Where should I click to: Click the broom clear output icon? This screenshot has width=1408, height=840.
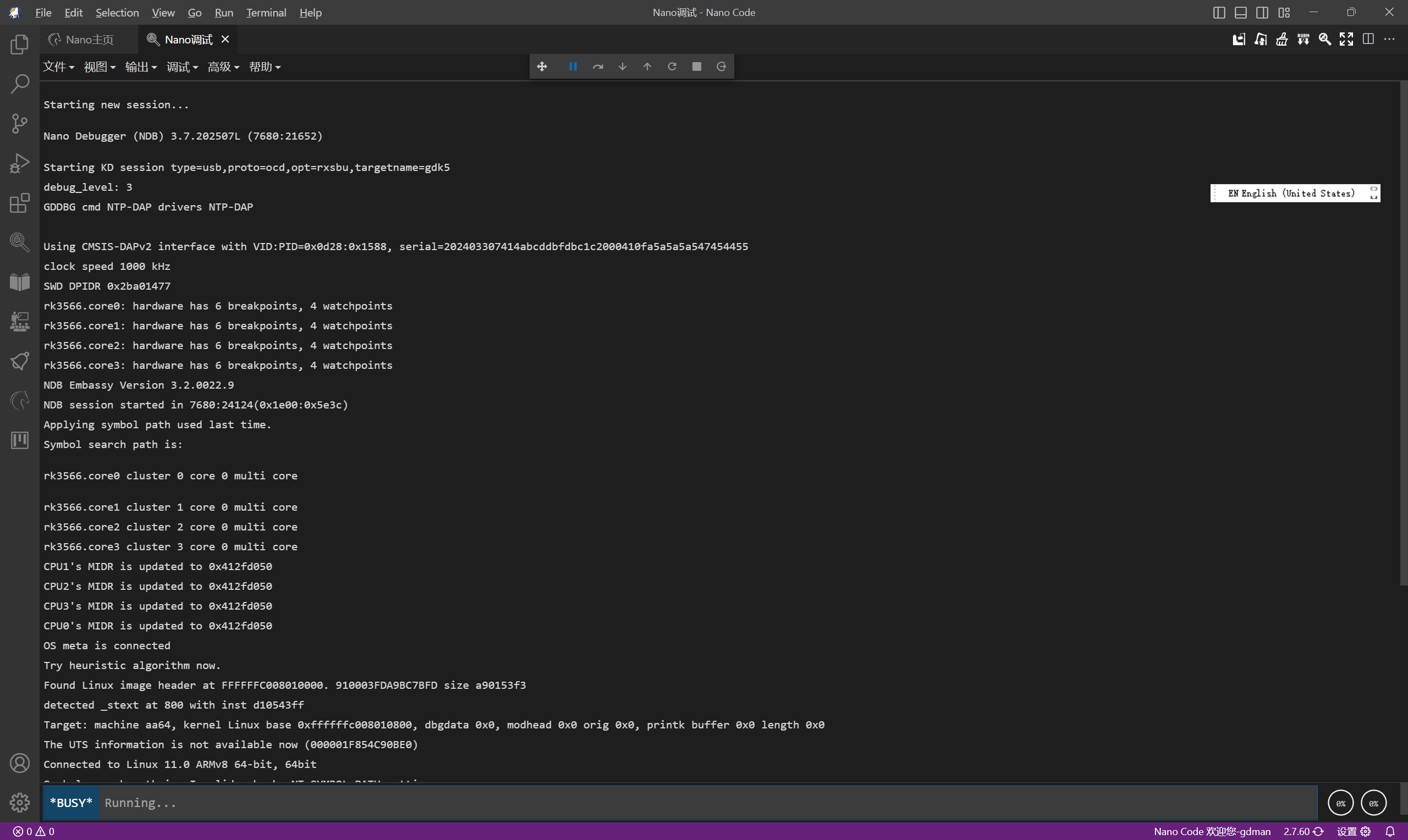pos(1281,39)
